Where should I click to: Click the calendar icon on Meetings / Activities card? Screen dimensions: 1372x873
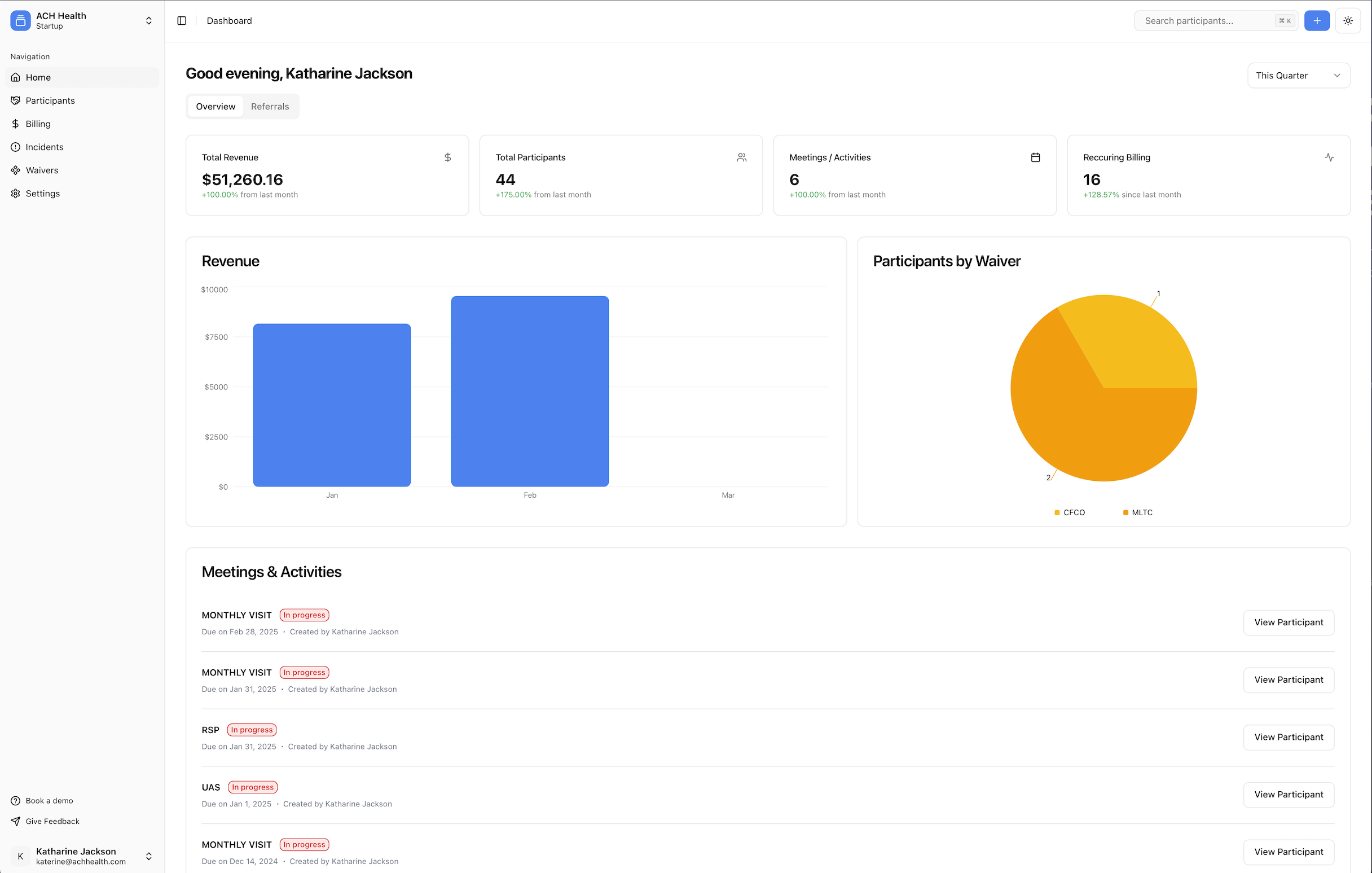pyautogui.click(x=1036, y=157)
